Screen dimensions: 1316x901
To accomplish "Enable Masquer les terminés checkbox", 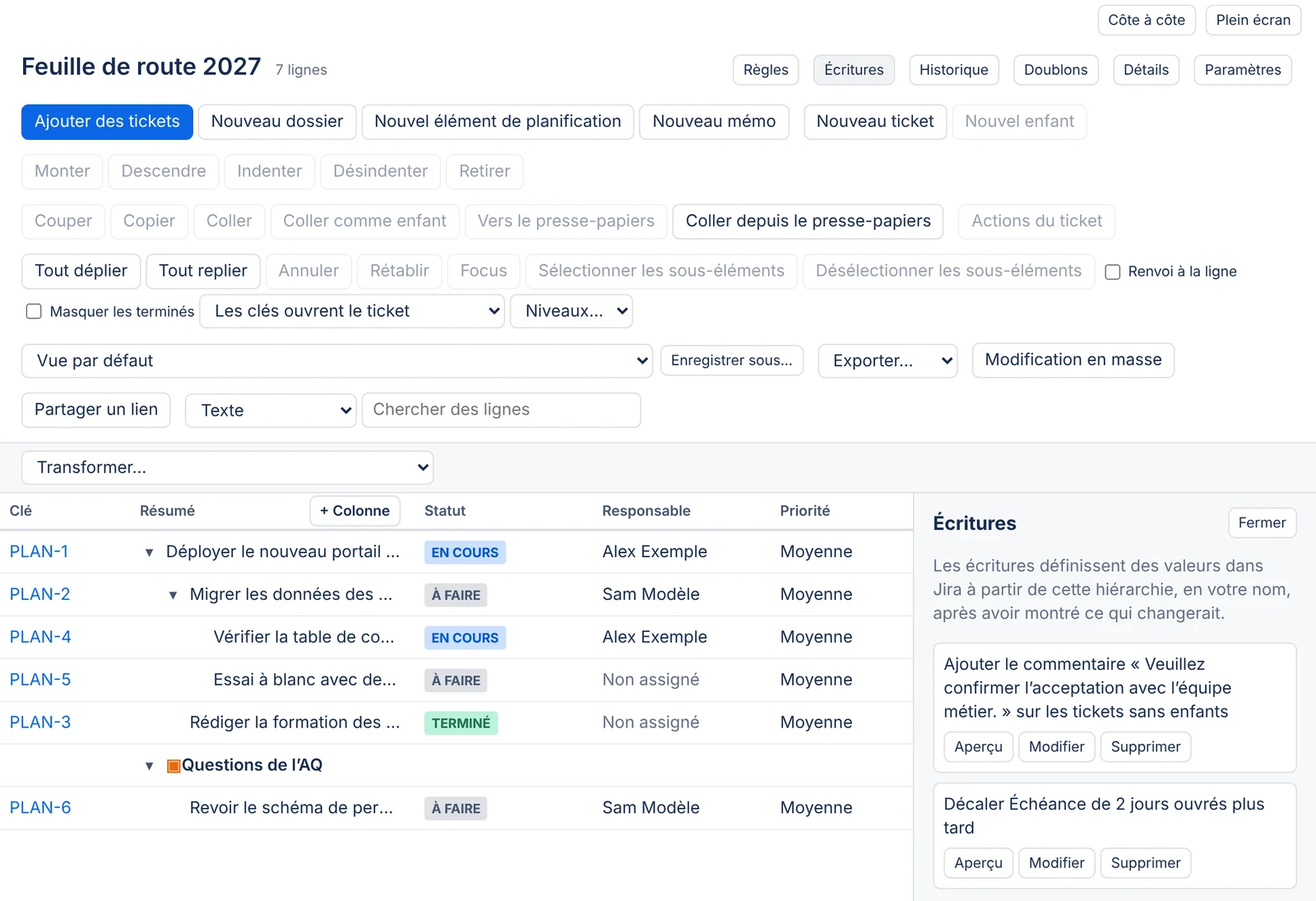I will click(34, 311).
